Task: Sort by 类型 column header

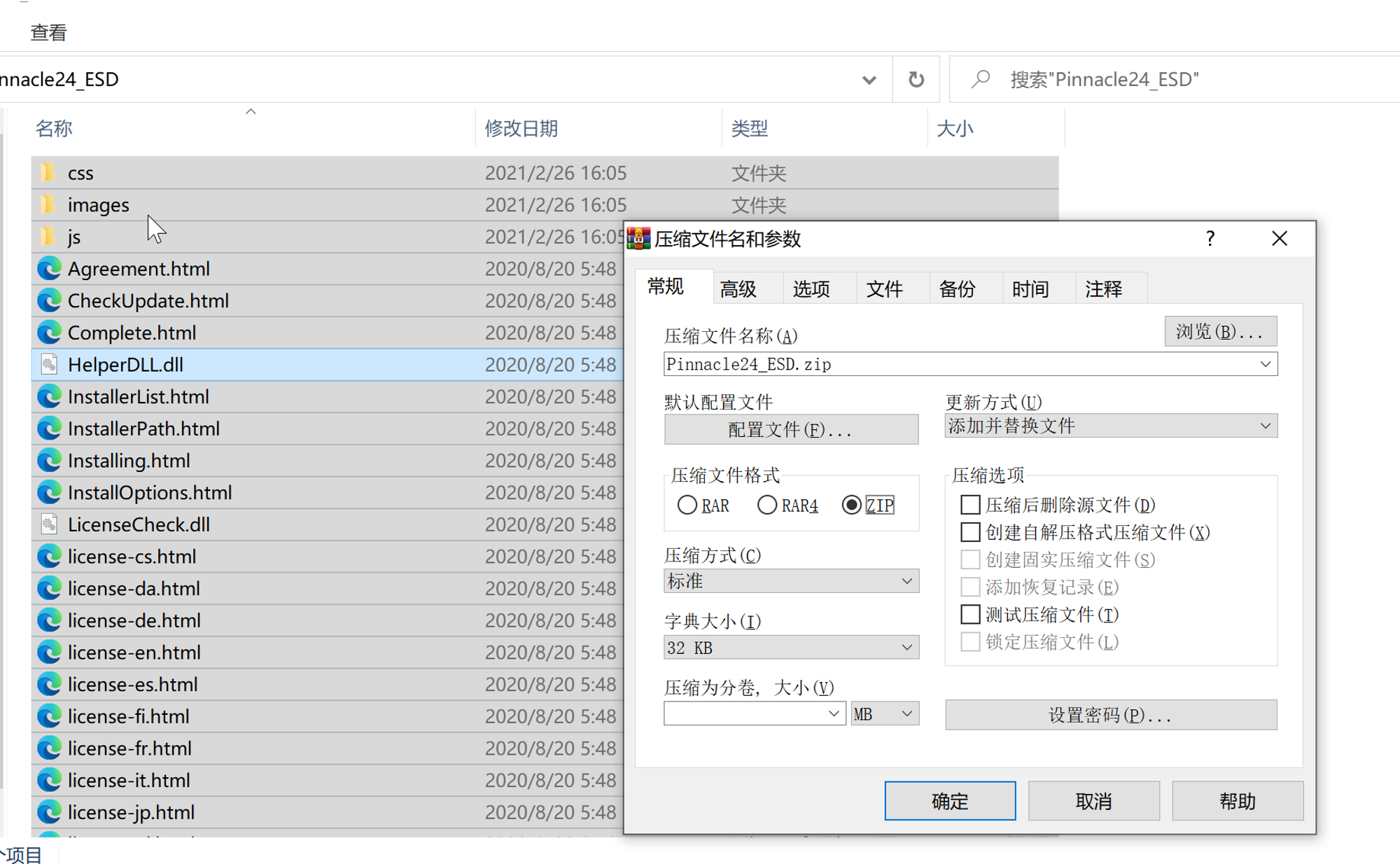Action: [x=750, y=128]
